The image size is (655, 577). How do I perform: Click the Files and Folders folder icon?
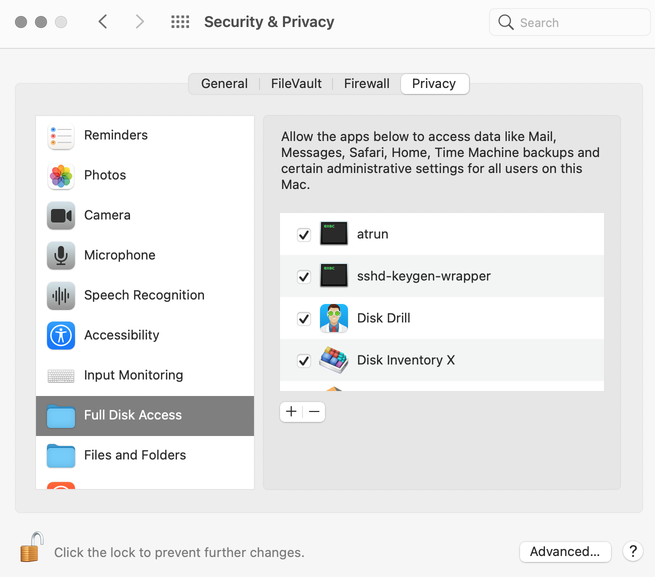[61, 455]
